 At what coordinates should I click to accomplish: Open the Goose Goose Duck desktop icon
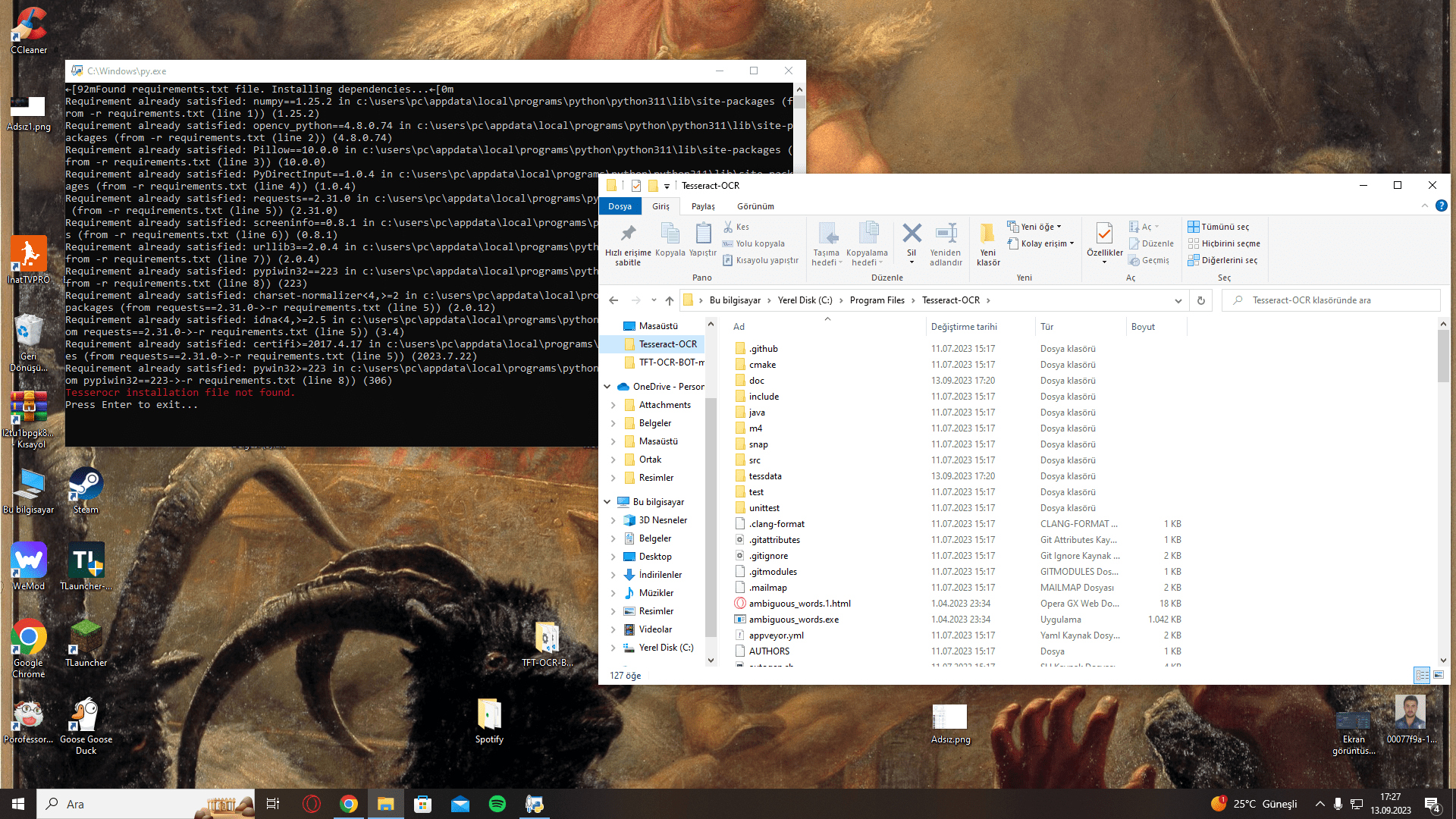[86, 726]
